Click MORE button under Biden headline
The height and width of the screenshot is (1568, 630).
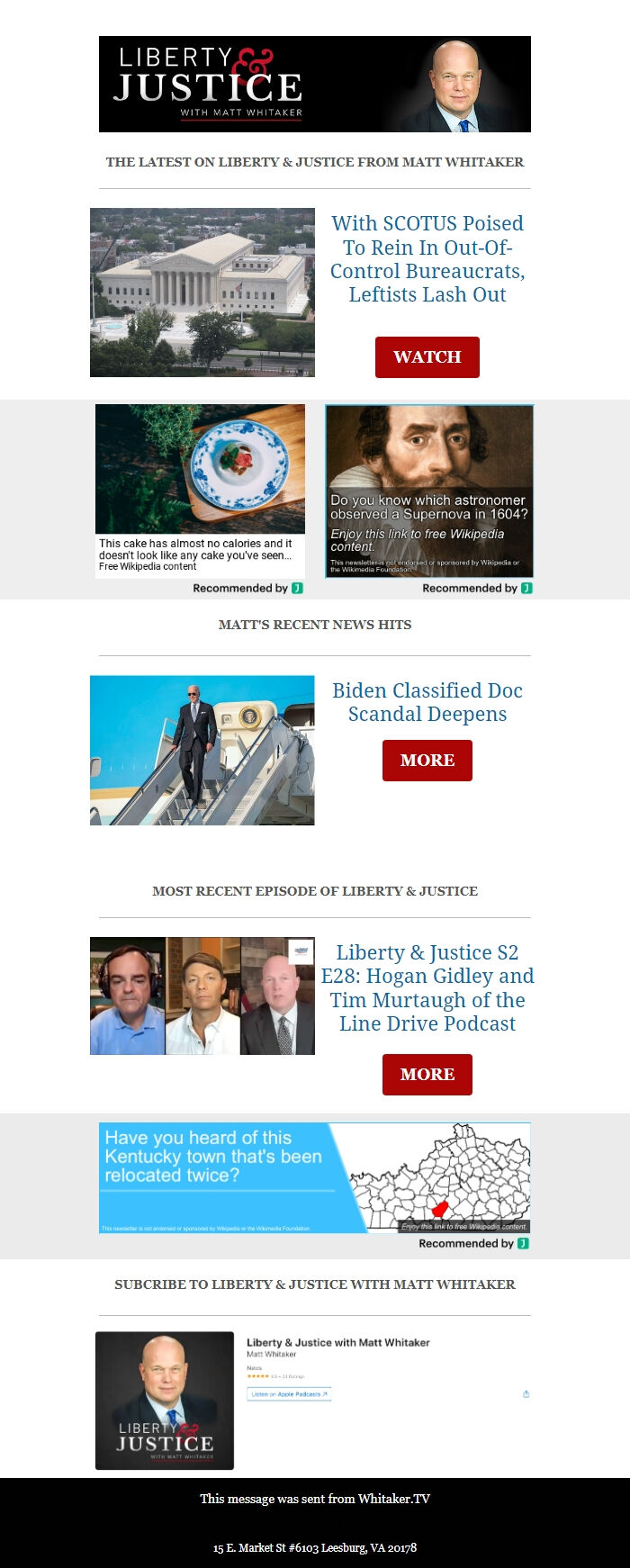[427, 761]
